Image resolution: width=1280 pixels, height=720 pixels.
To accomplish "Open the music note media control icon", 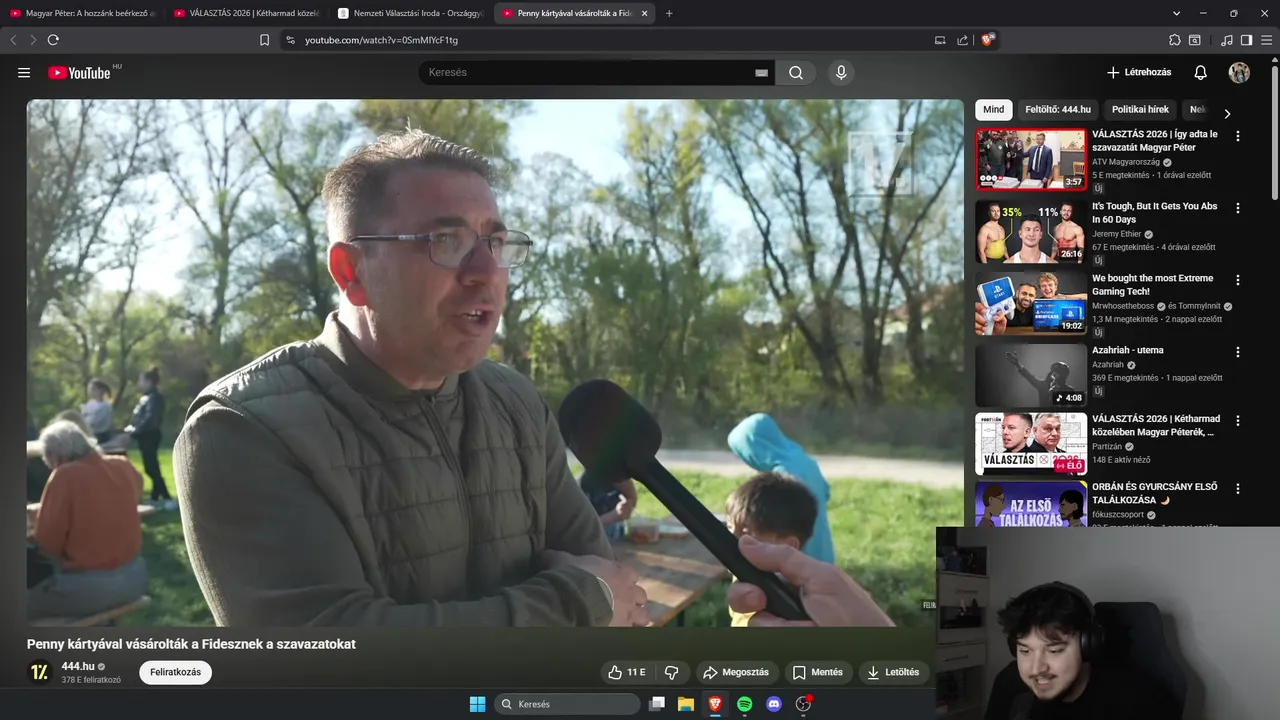I will pyautogui.click(x=1227, y=40).
